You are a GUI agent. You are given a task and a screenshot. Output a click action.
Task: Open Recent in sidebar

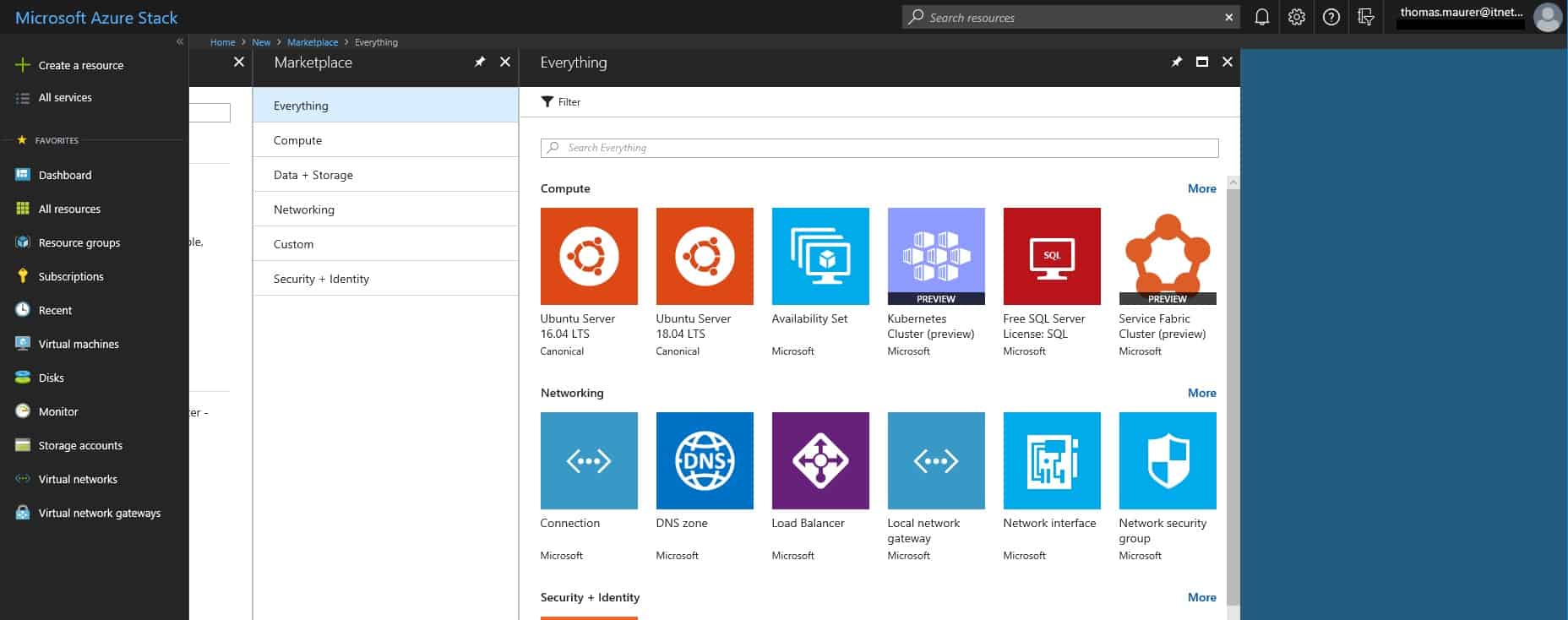click(x=55, y=310)
